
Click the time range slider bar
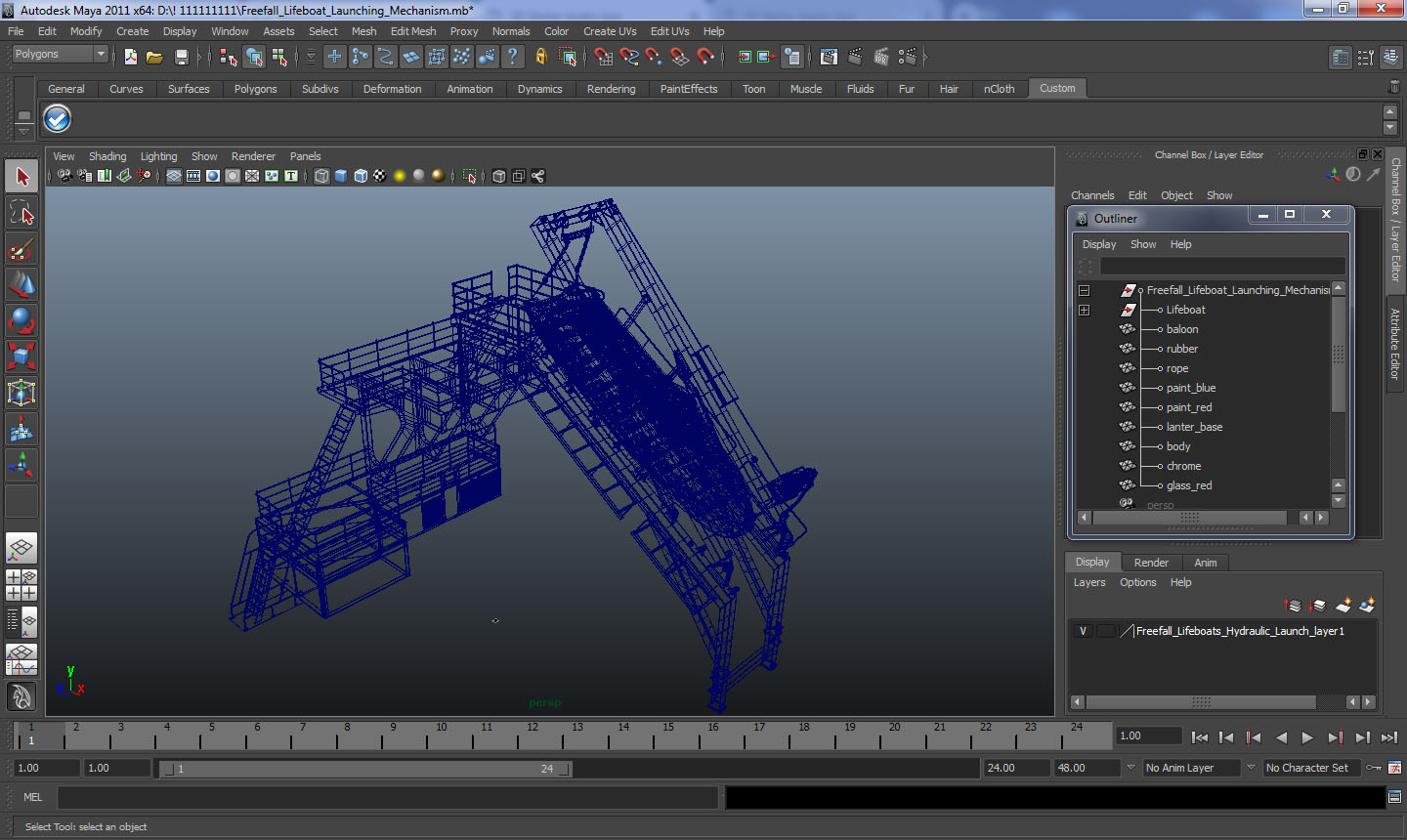[x=364, y=769]
